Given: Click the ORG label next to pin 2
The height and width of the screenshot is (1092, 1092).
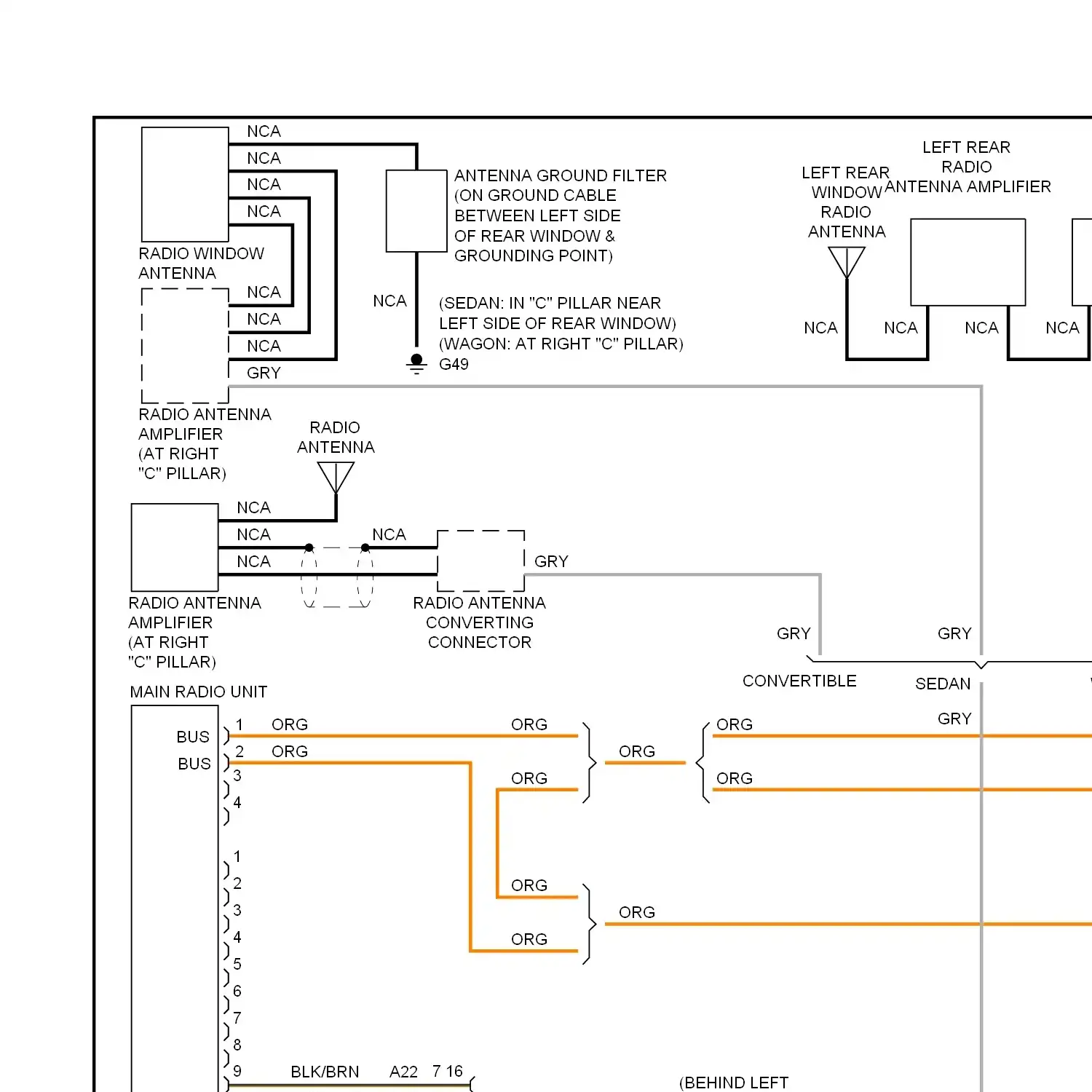Looking at the screenshot, I should [290, 751].
